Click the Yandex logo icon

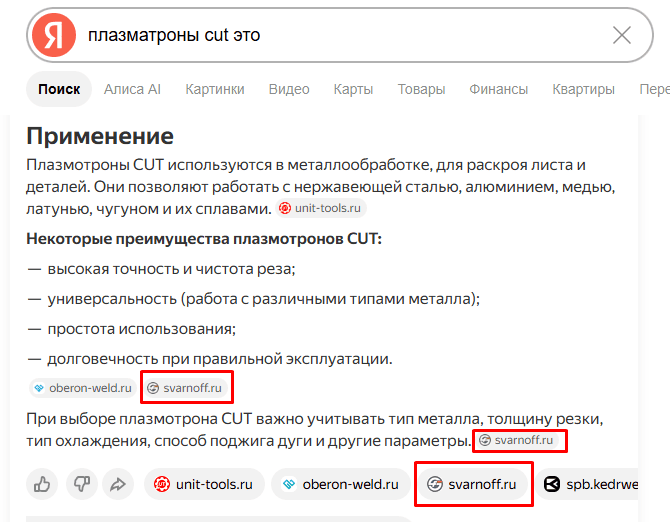pos(54,35)
